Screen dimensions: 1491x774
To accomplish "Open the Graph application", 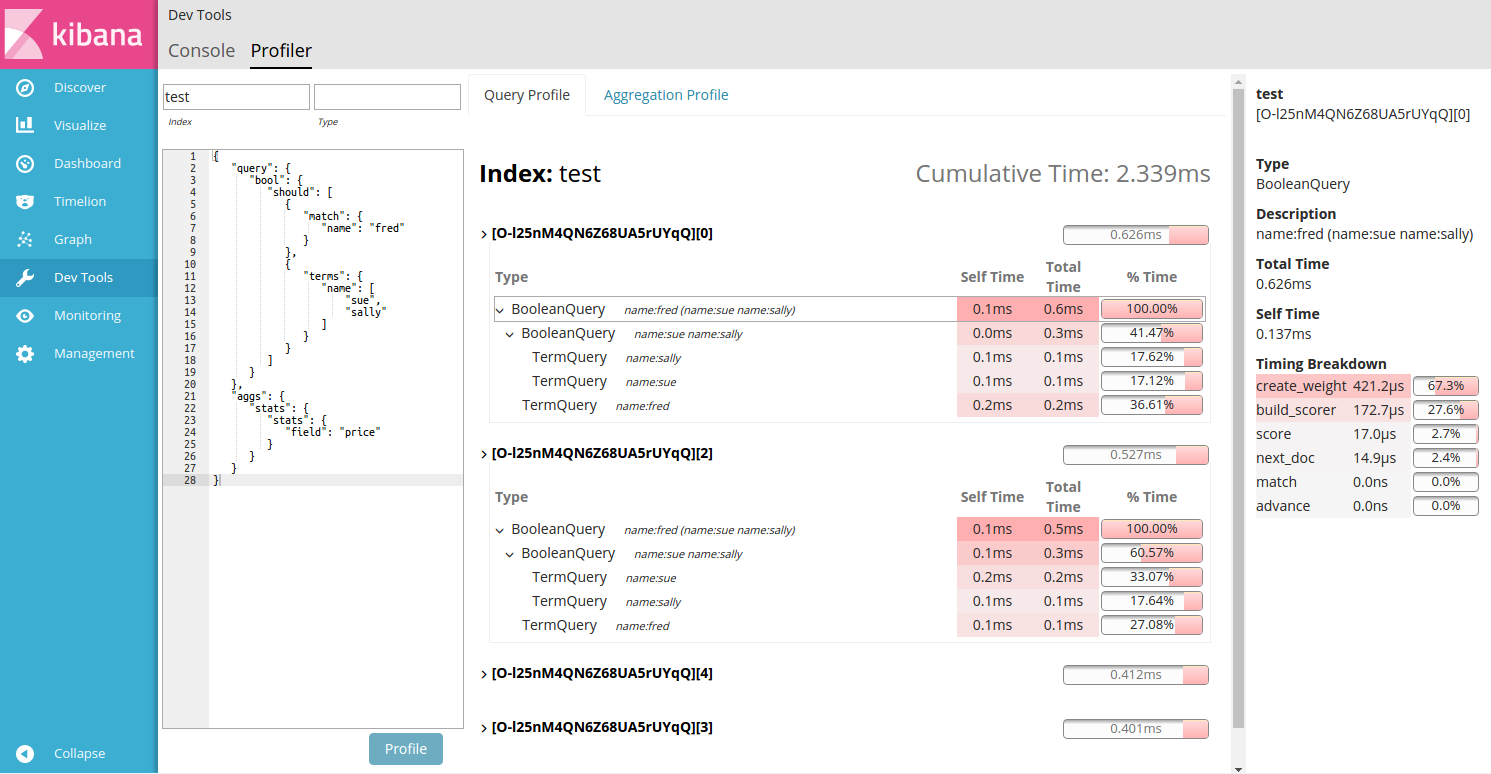I will [23, 239].
